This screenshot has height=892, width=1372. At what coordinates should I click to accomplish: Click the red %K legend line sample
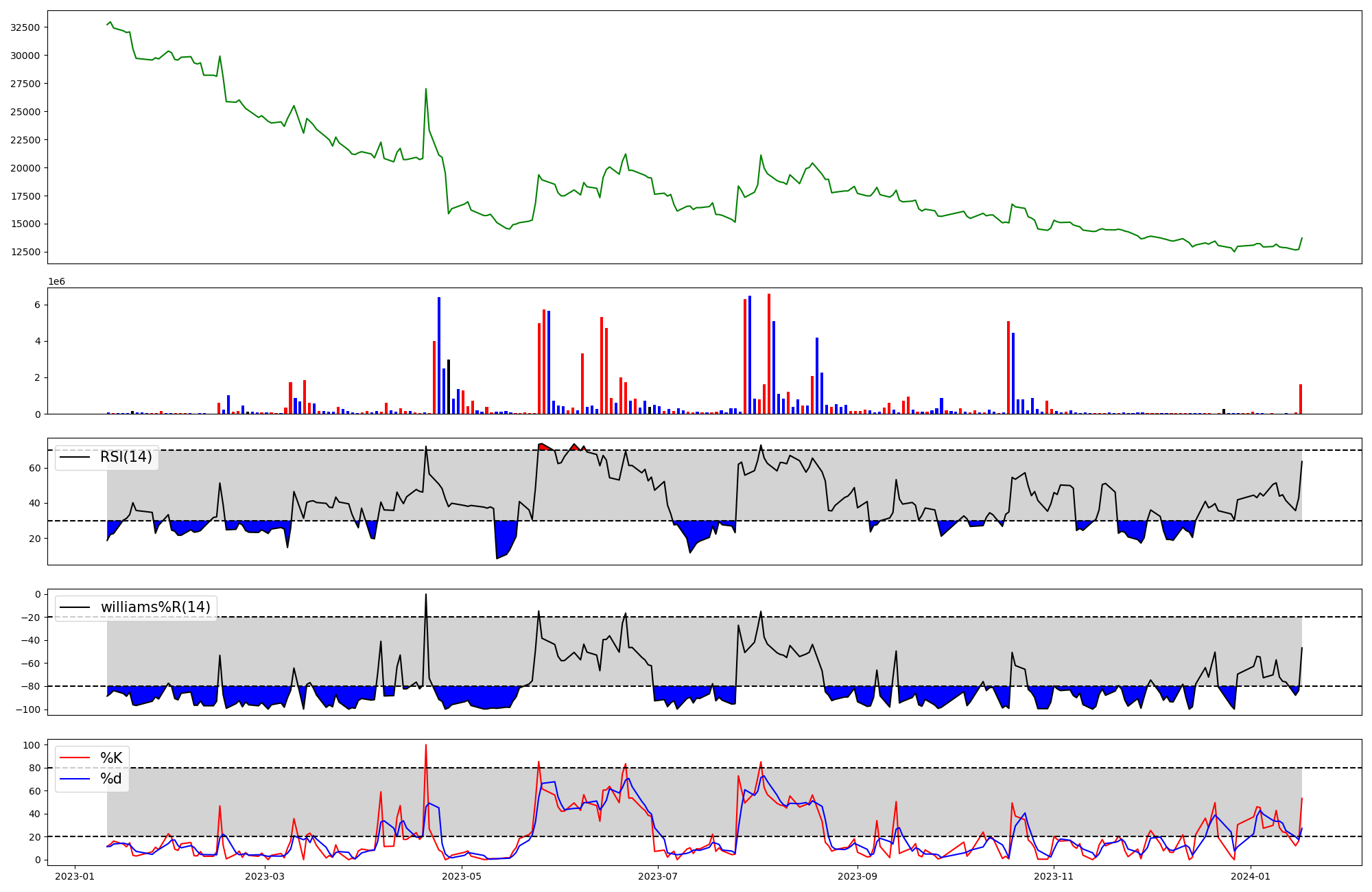(x=75, y=758)
